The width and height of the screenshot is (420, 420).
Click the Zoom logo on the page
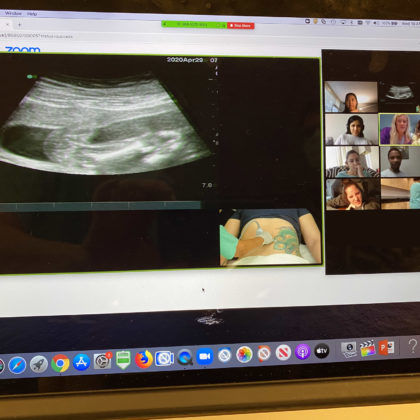click(x=23, y=50)
